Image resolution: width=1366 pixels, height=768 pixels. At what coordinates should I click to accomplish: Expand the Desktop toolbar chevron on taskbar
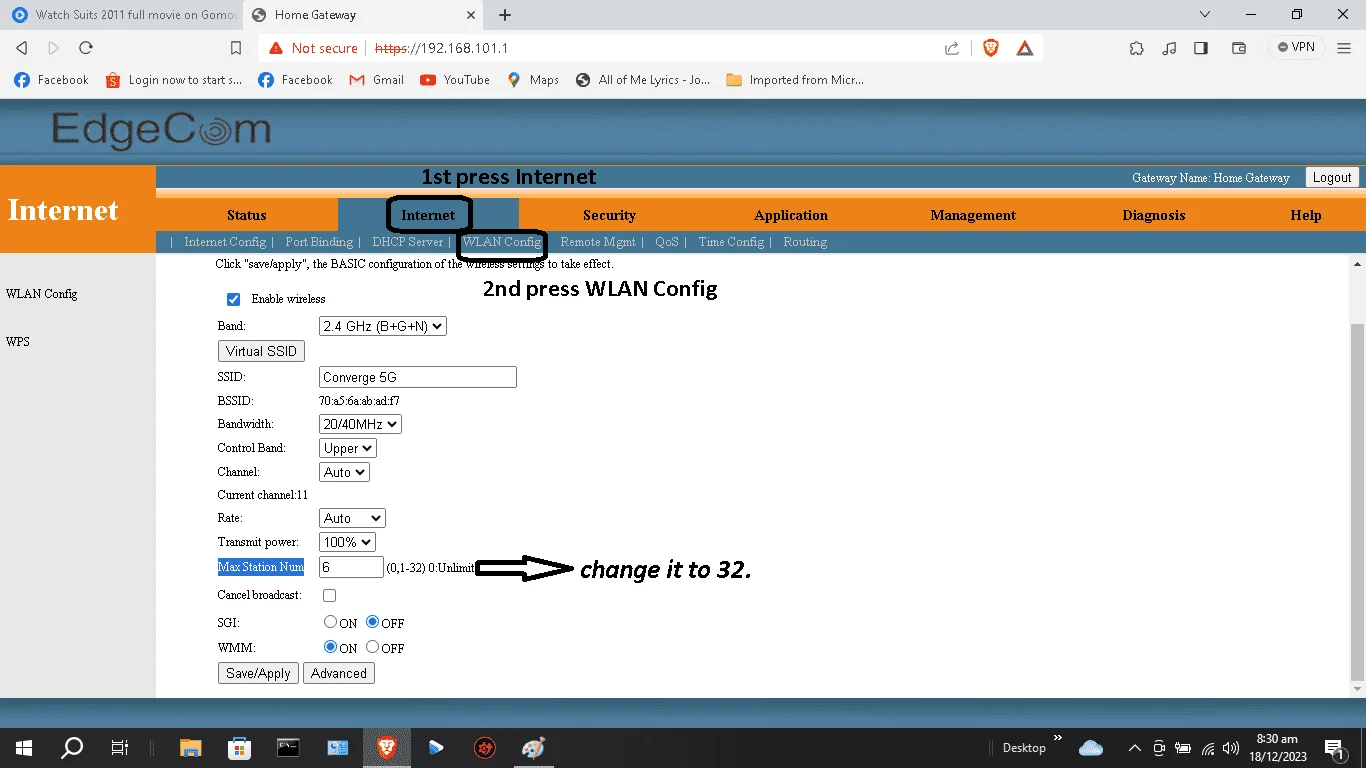[x=1058, y=738]
